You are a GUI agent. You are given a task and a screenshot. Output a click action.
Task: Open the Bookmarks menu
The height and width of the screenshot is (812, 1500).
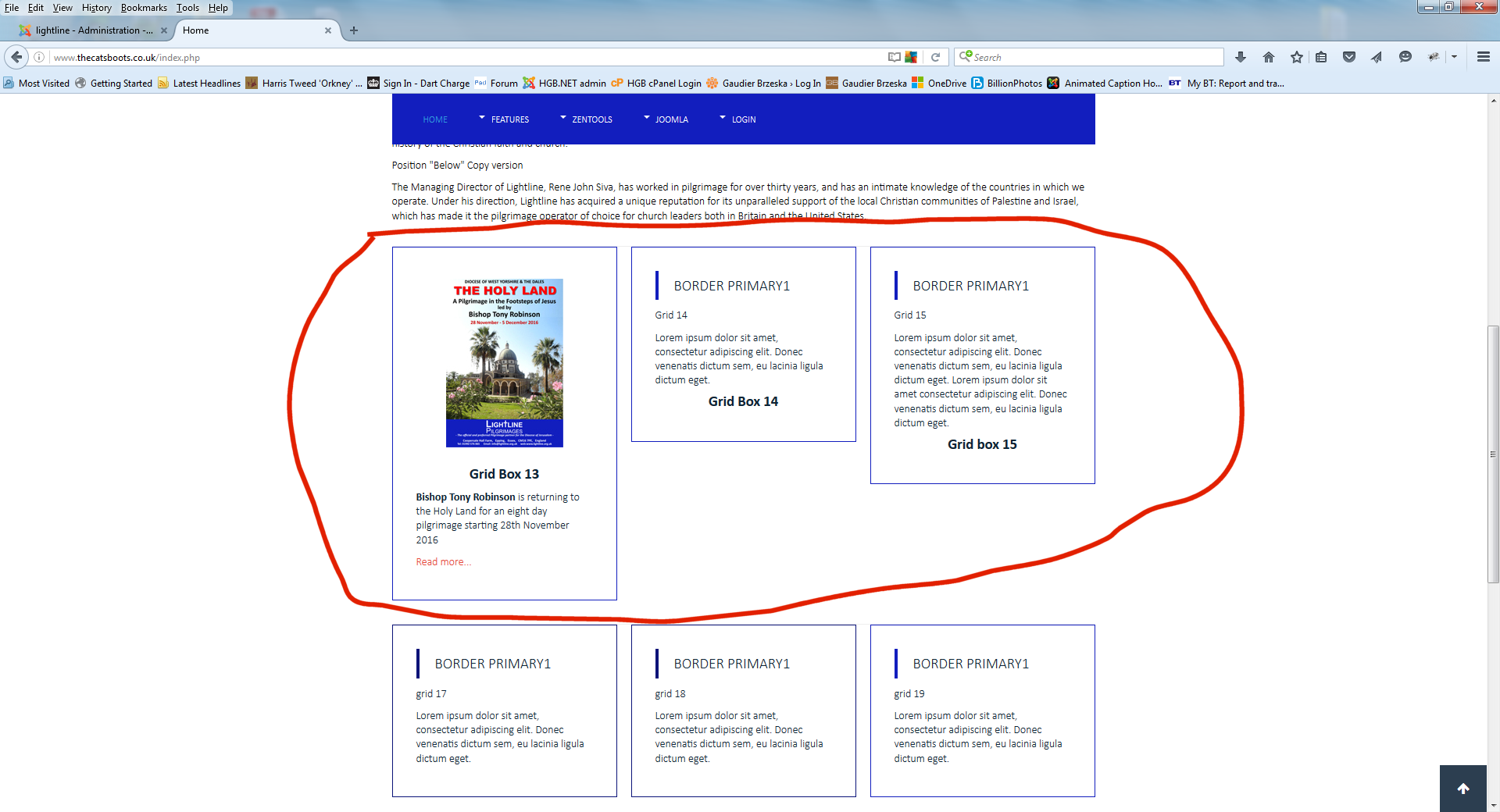click(x=144, y=8)
